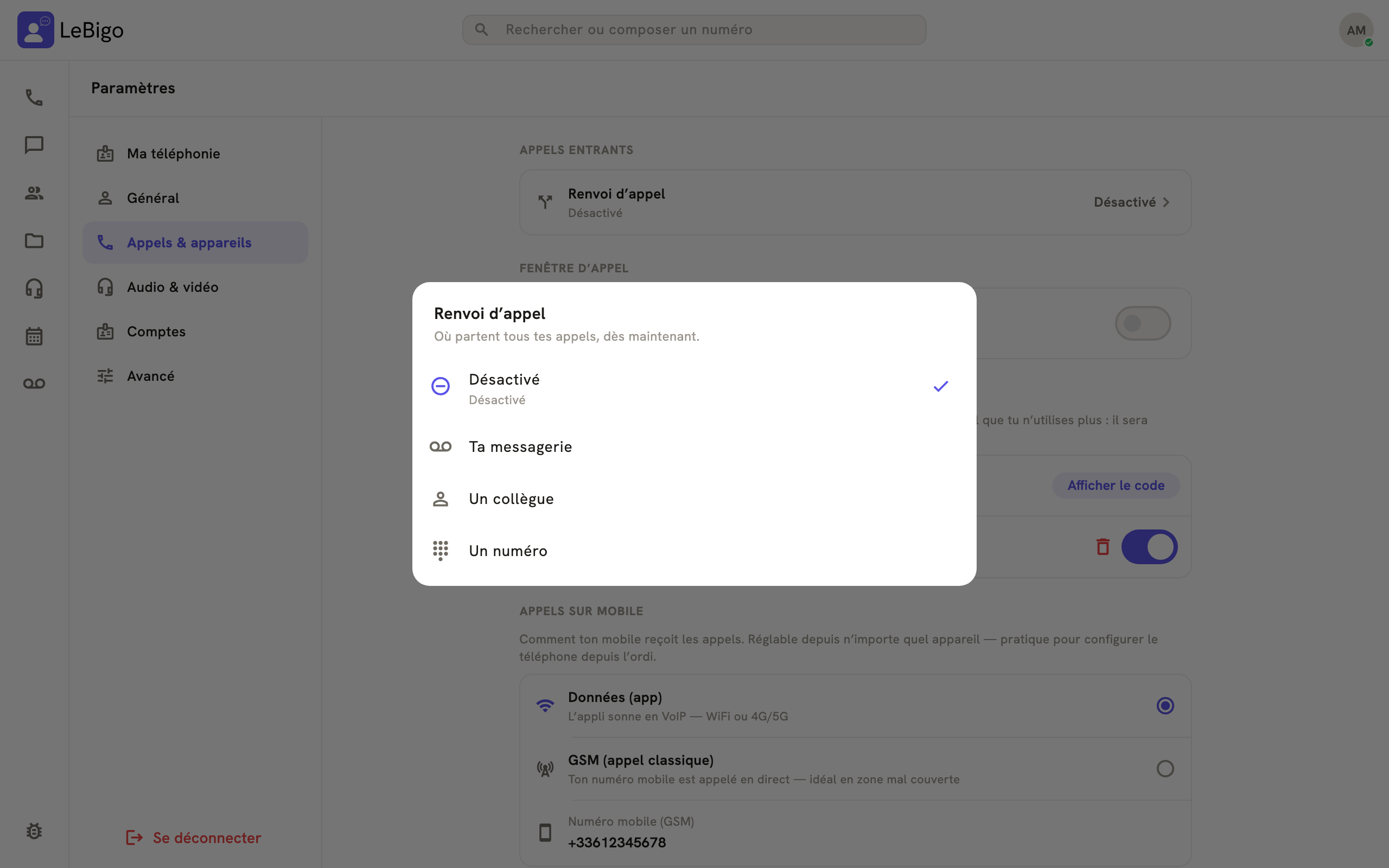Click the antenna icon beside GSM option
The height and width of the screenshot is (868, 1389).
545,769
